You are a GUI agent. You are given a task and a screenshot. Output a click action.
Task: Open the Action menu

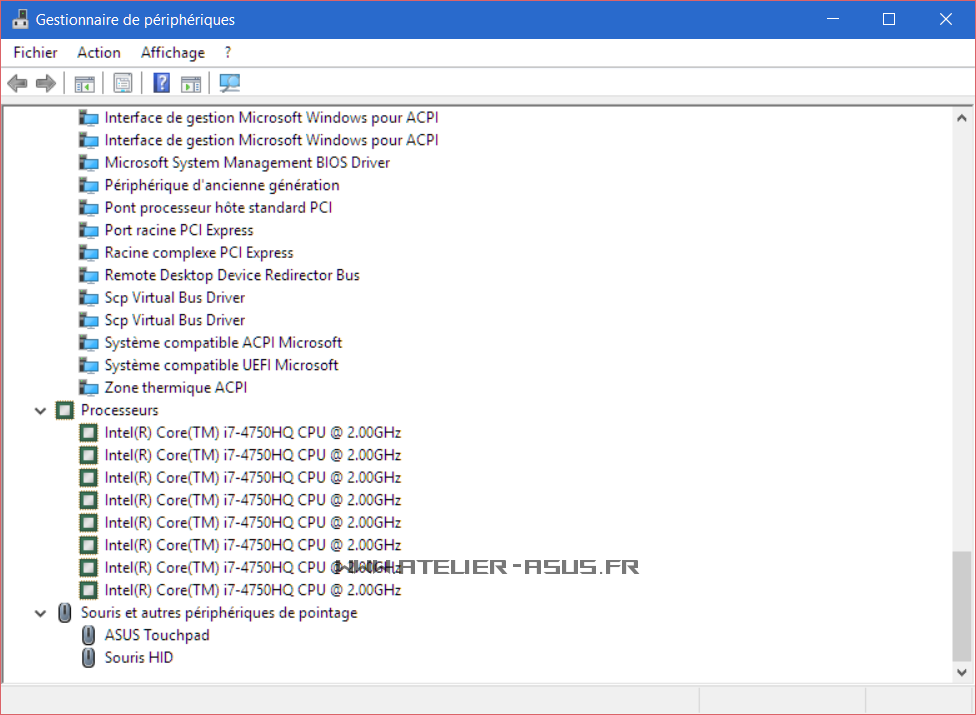click(x=99, y=52)
